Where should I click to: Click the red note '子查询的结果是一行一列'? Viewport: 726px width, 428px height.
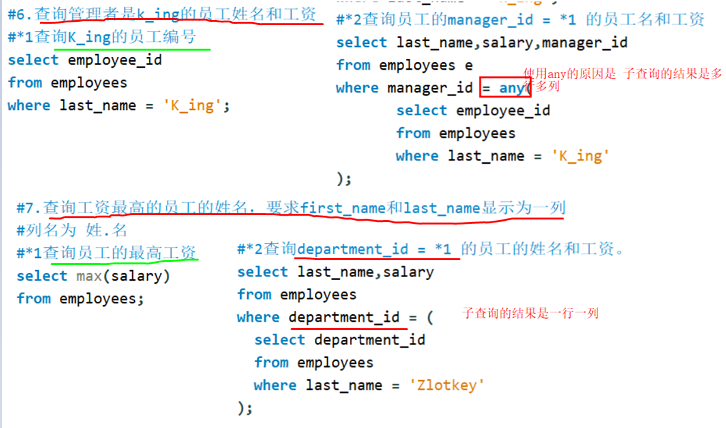[531, 314]
